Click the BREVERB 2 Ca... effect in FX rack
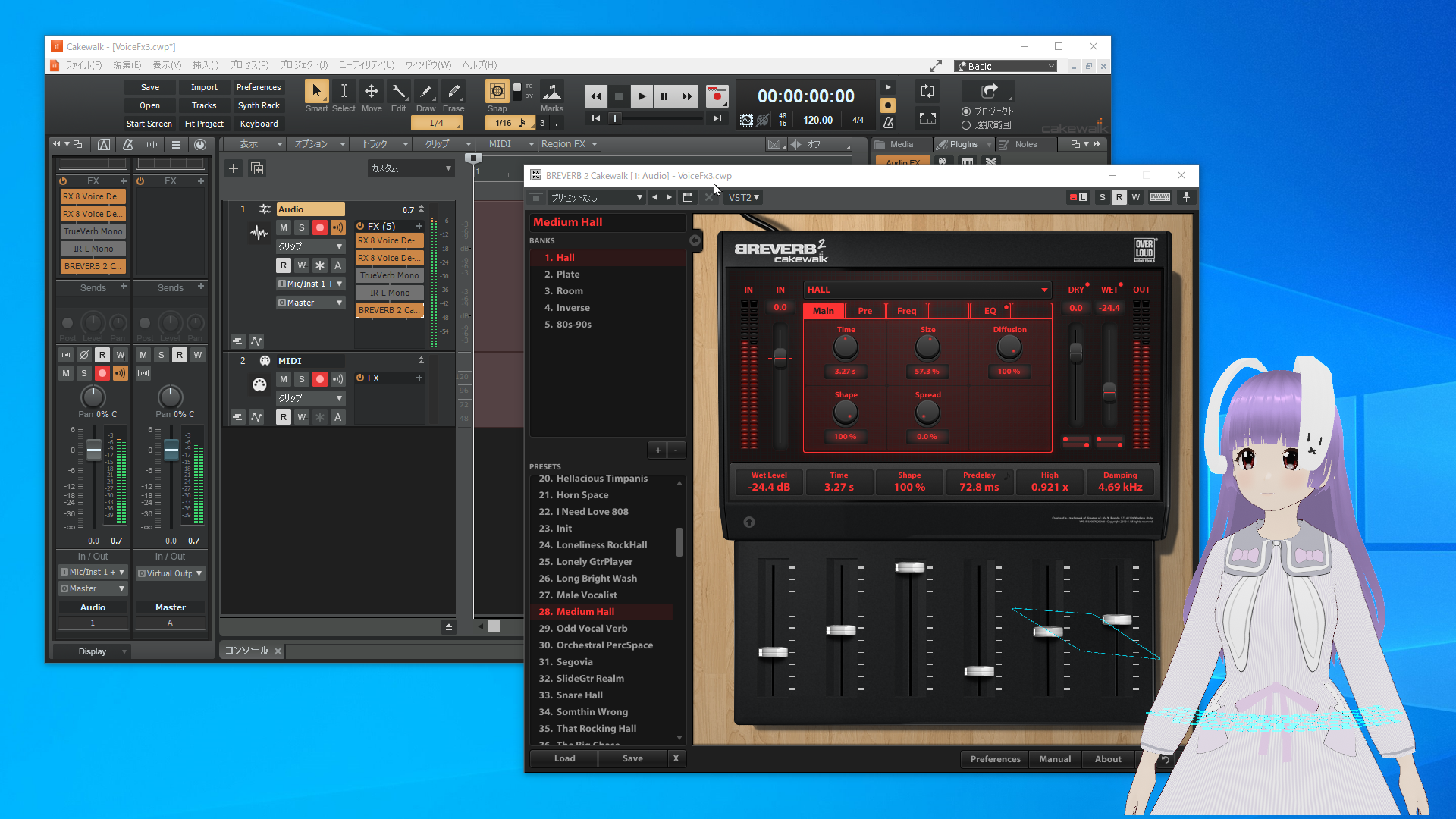 pyautogui.click(x=390, y=310)
